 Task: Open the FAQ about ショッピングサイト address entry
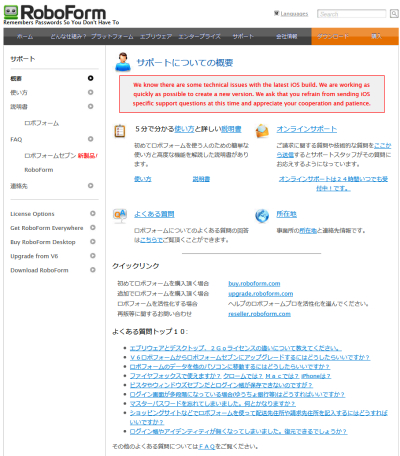coord(259,417)
